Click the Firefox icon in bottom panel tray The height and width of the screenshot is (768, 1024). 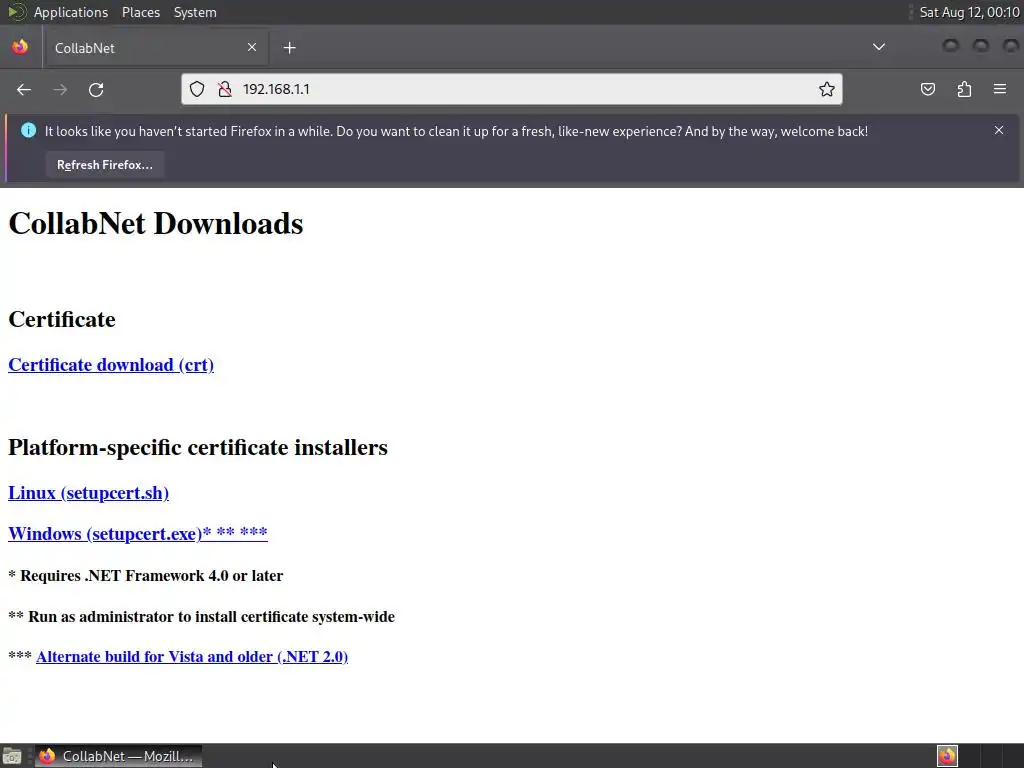pyautogui.click(x=947, y=756)
